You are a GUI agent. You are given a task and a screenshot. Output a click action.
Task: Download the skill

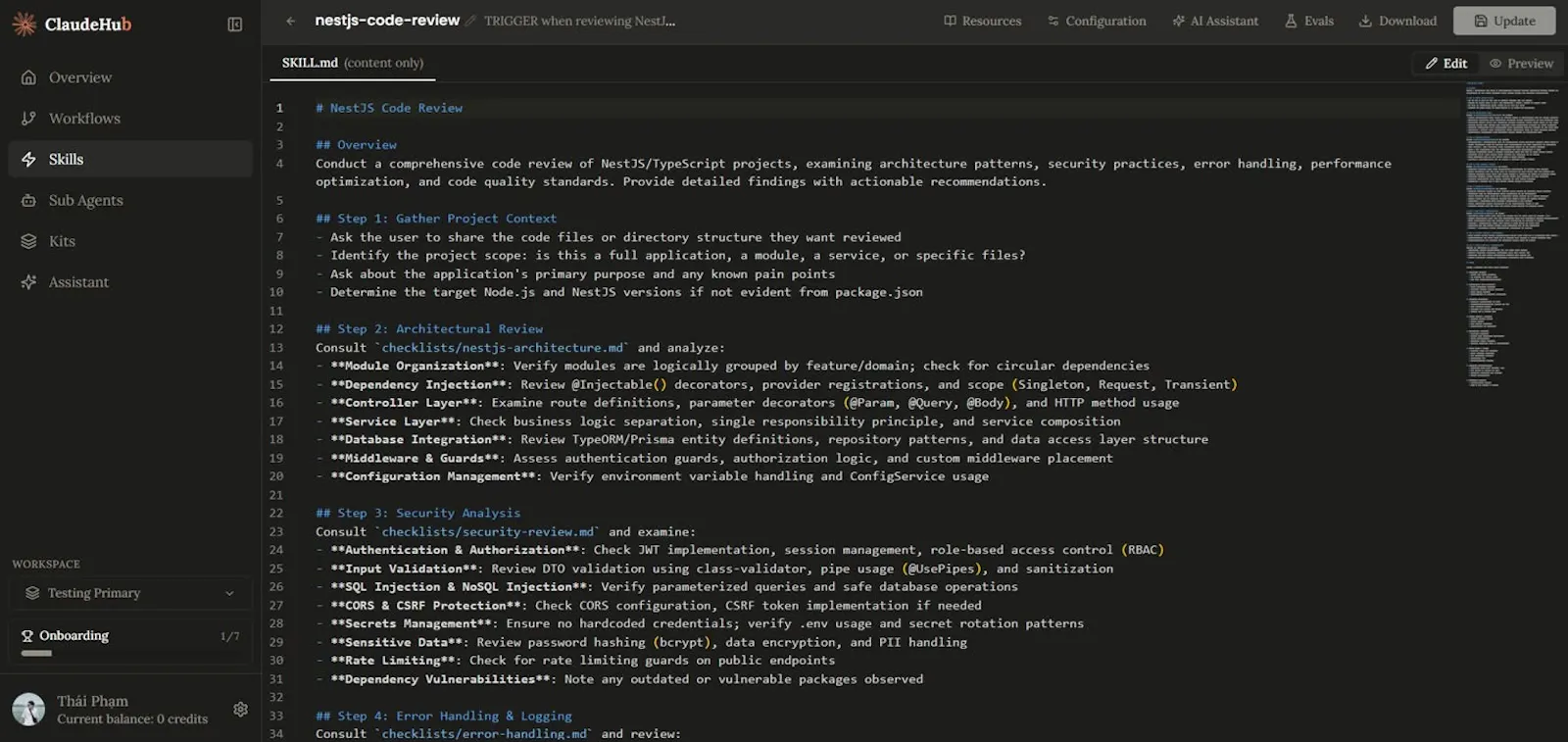click(x=1397, y=21)
